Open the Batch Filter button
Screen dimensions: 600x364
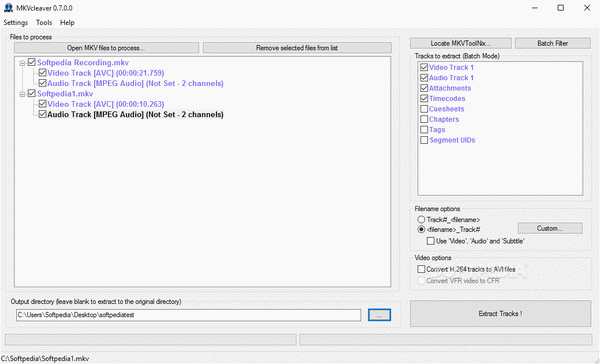click(x=553, y=43)
